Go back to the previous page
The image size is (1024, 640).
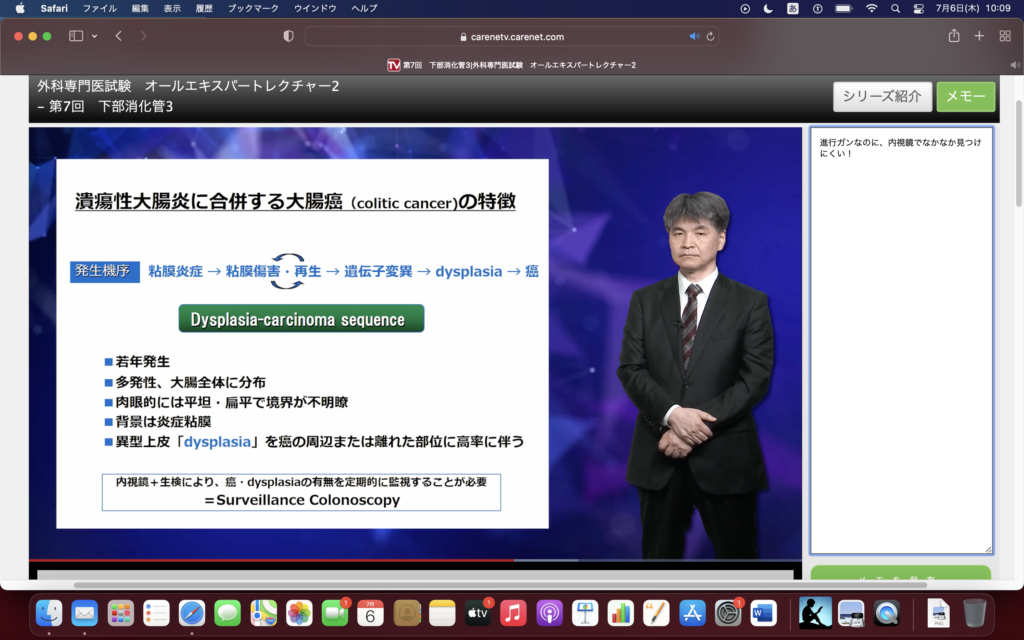[x=119, y=36]
